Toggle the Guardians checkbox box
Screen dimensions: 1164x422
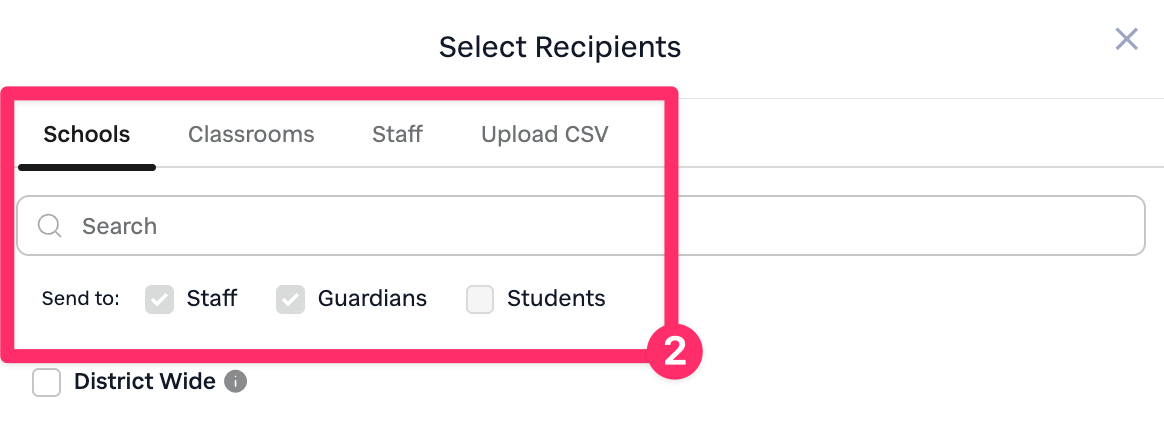pos(290,299)
